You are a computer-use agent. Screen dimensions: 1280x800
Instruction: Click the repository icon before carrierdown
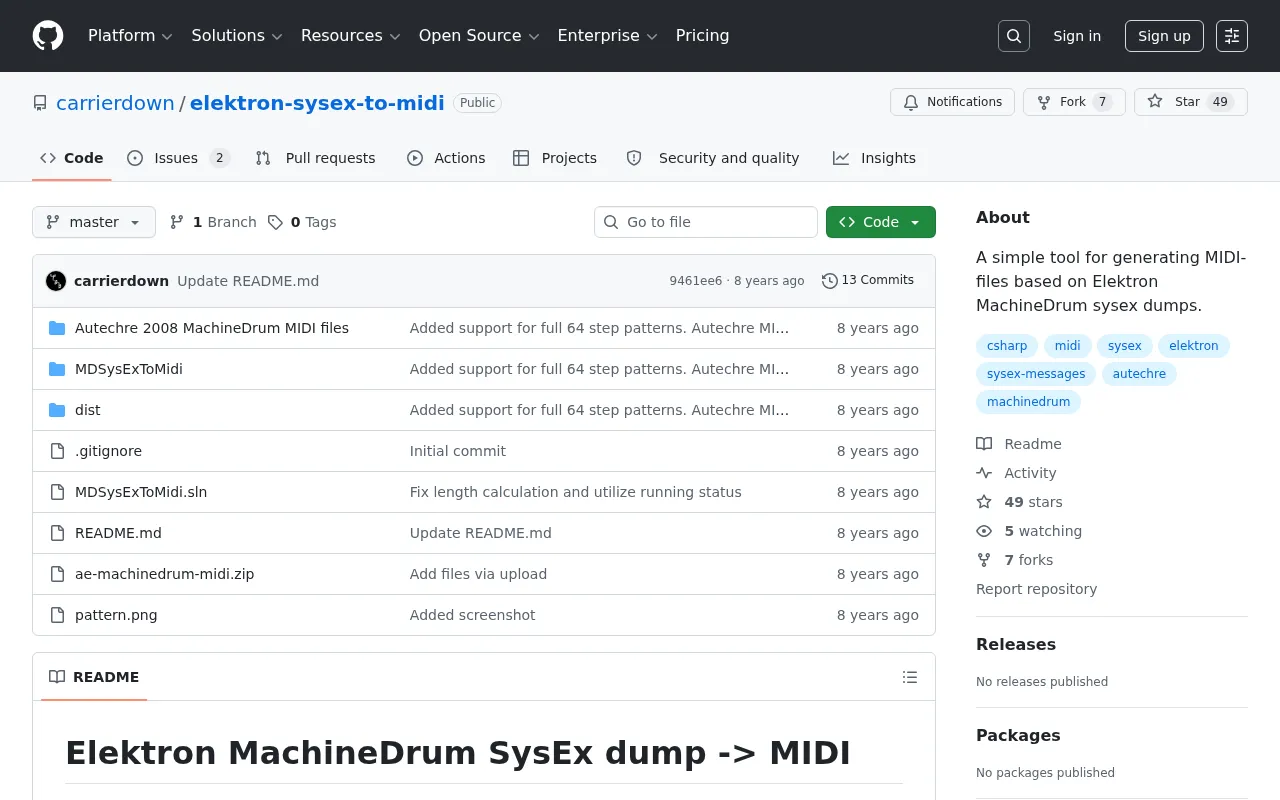click(40, 103)
